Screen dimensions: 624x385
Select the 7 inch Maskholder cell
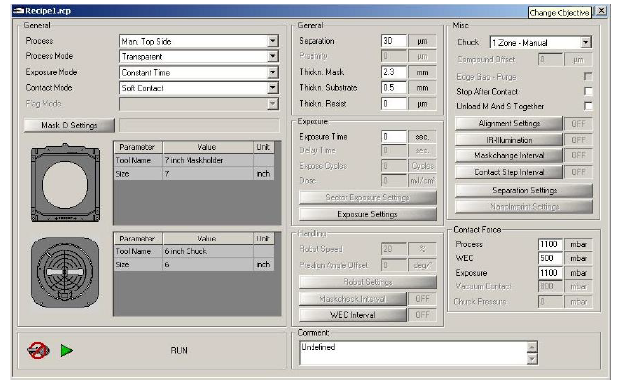tap(208, 160)
